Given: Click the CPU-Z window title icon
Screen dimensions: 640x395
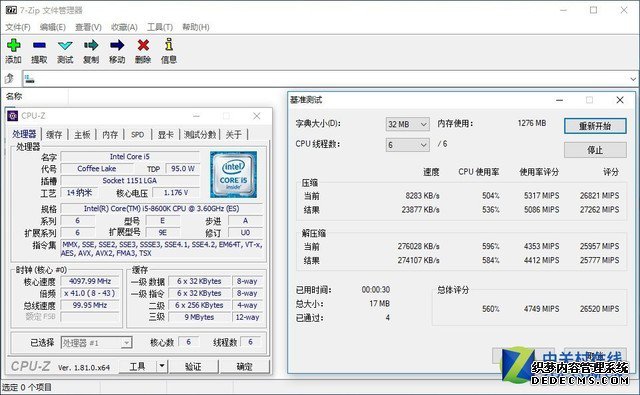Looking at the screenshot, I should (x=13, y=116).
